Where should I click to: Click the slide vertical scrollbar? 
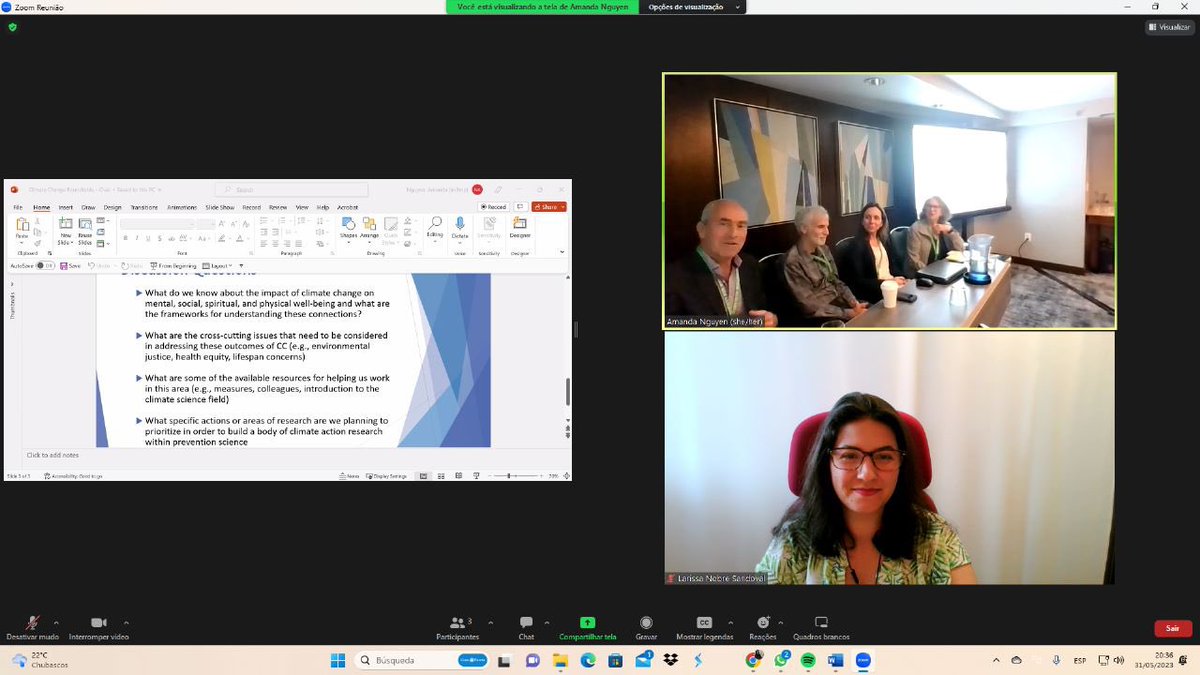568,392
